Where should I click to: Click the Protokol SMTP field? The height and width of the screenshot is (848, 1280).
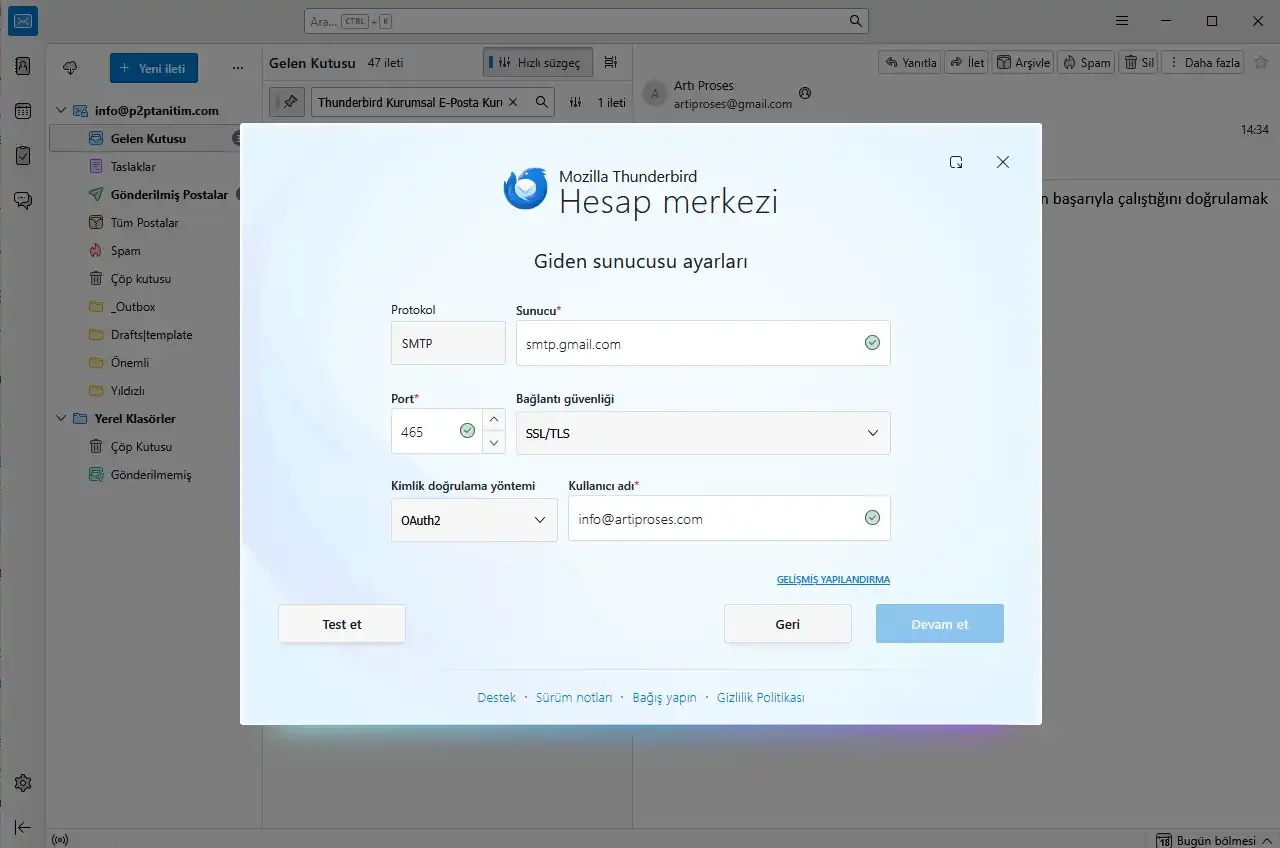click(x=448, y=343)
